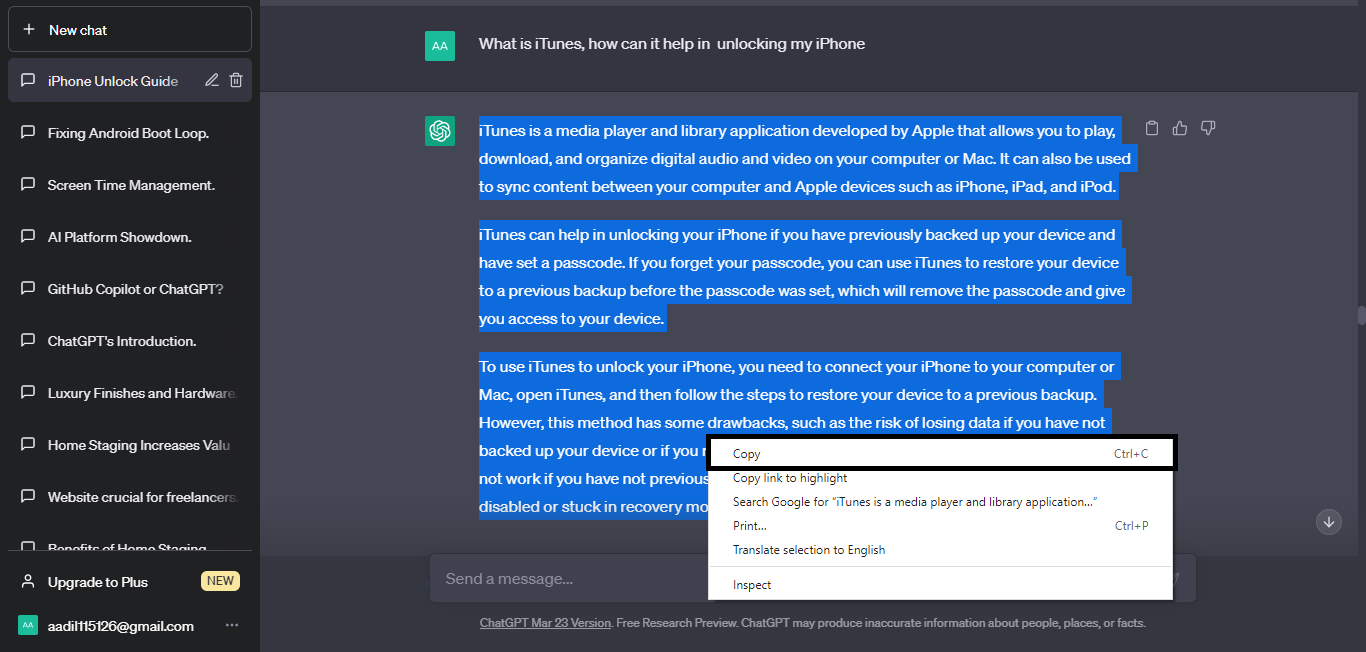Select Search Google for selected text option
This screenshot has height=652, width=1366.
click(x=915, y=502)
